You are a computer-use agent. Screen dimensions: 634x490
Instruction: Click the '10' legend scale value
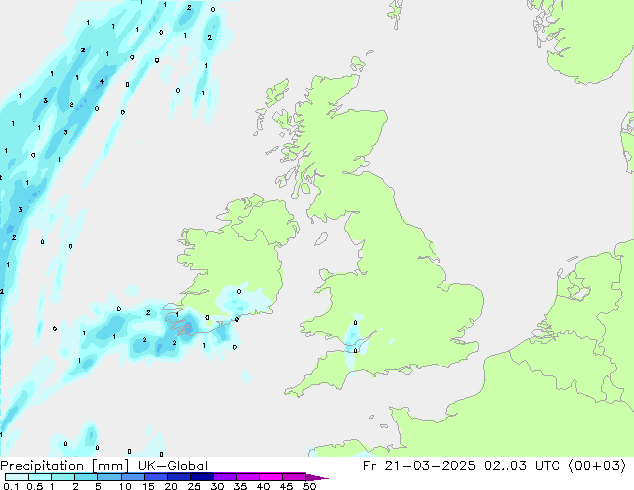click(x=125, y=486)
